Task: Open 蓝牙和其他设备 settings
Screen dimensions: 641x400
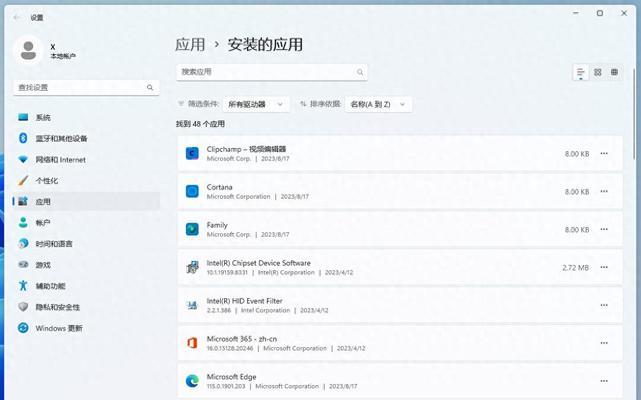Action: [x=86, y=138]
